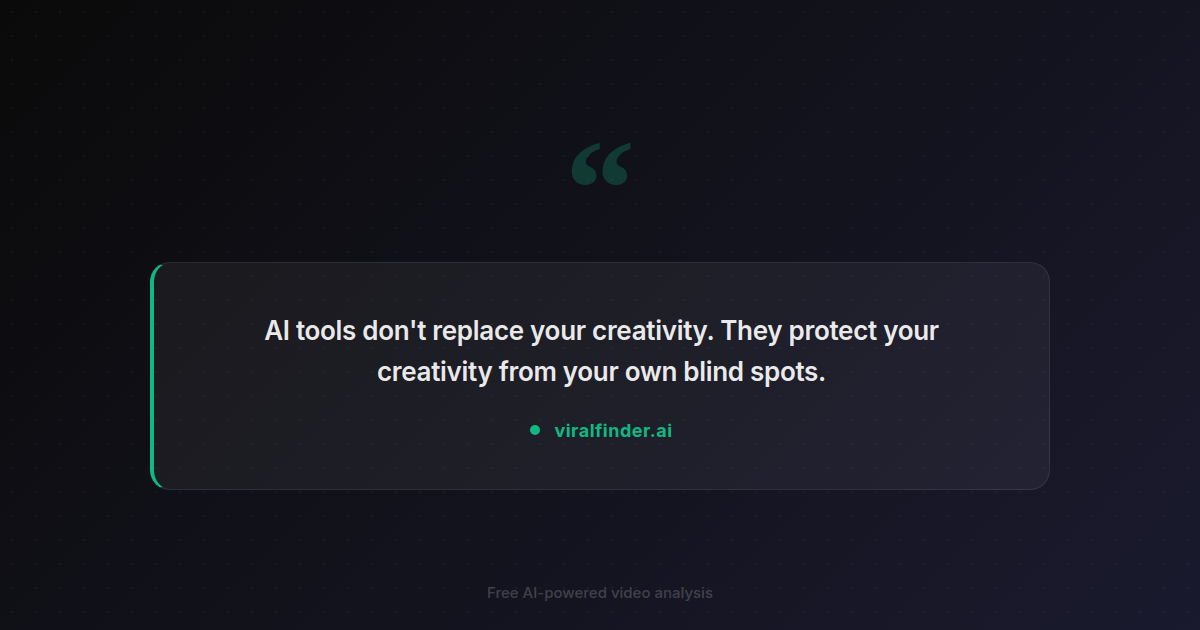Click the word "analysis" in the footer
This screenshot has height=630, width=1200.
[x=683, y=593]
